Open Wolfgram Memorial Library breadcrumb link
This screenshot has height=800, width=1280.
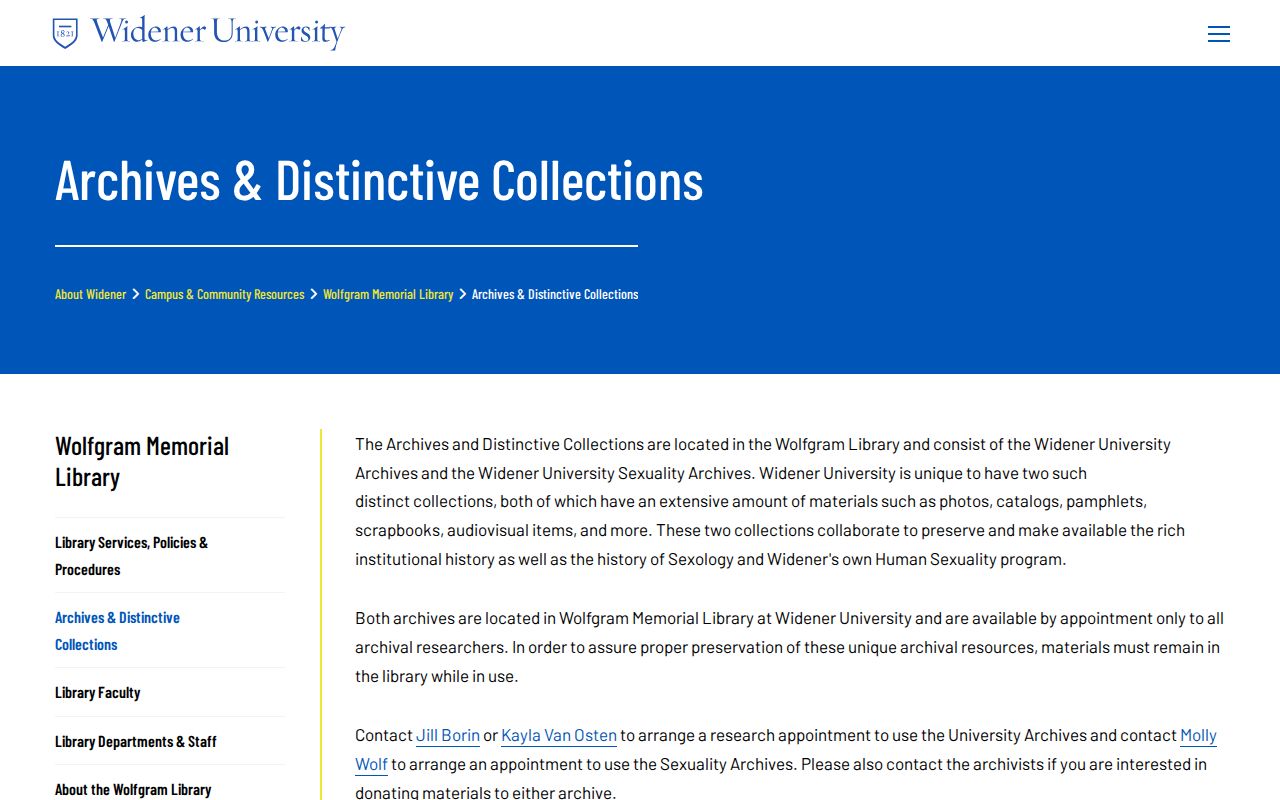(x=388, y=294)
